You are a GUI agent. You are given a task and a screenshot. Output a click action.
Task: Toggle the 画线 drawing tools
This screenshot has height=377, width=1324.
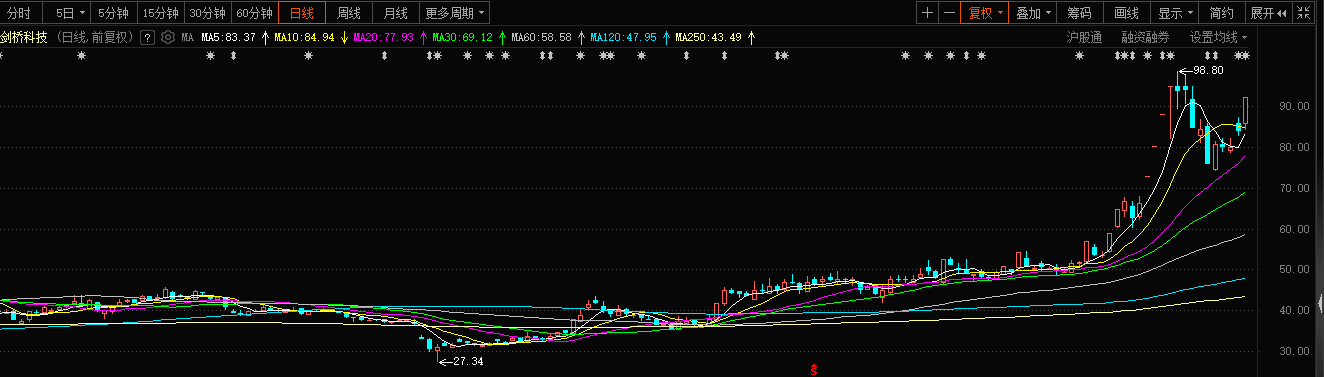click(x=1126, y=13)
